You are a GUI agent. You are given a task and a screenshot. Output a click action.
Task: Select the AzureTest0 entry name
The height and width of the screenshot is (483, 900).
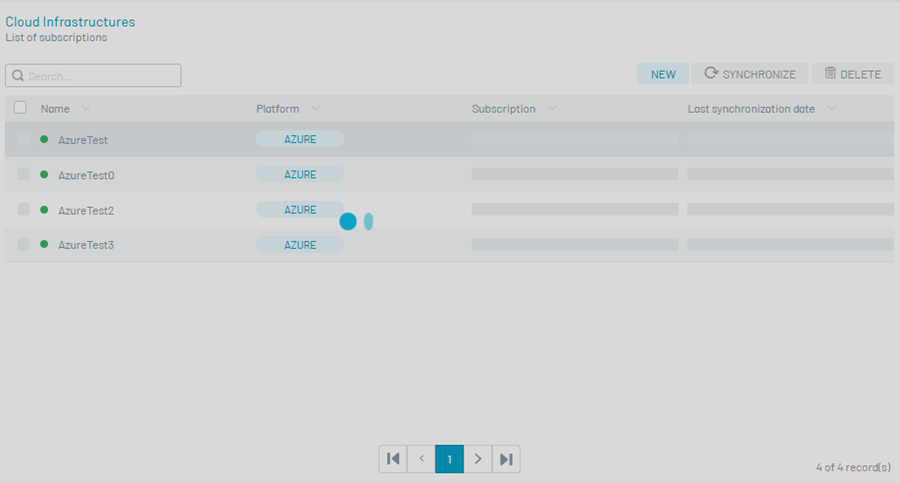86,176
